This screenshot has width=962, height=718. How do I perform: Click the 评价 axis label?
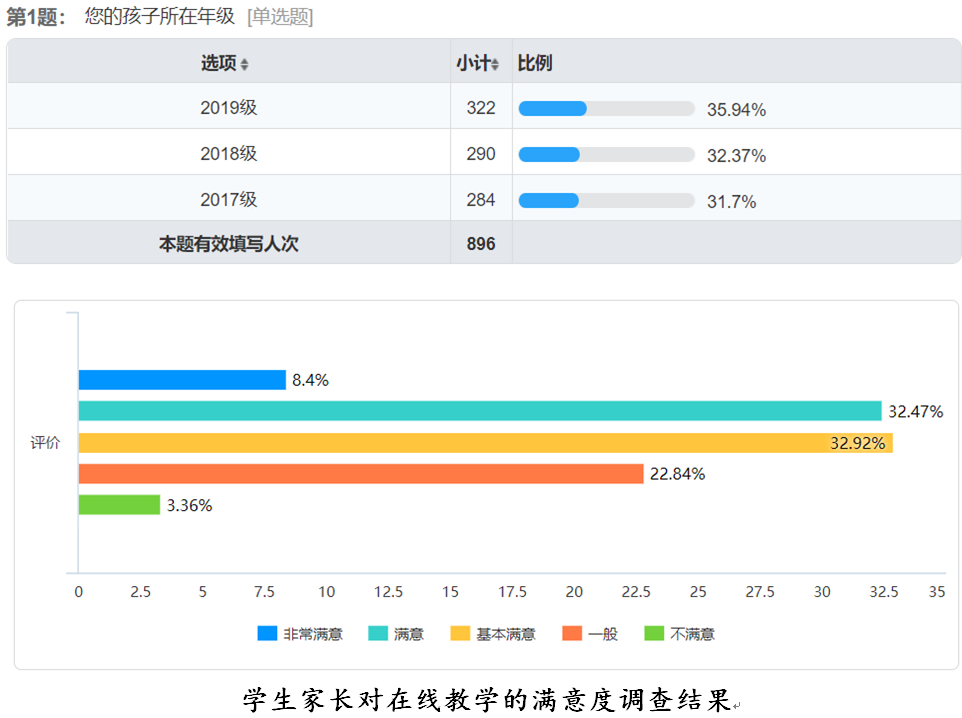[x=45, y=443]
